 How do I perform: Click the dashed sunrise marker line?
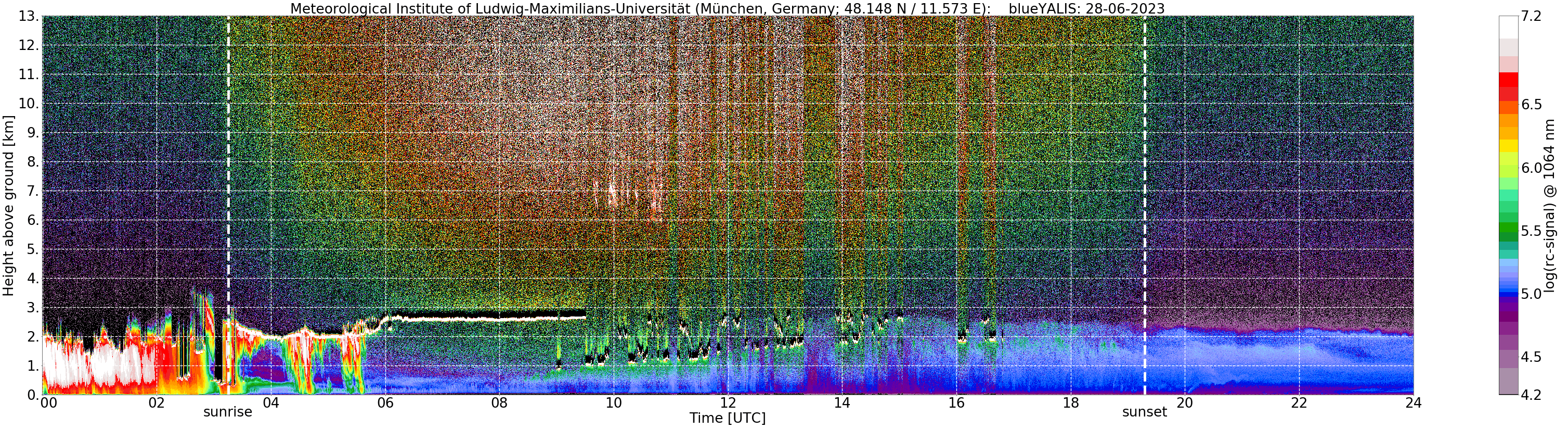[228, 205]
